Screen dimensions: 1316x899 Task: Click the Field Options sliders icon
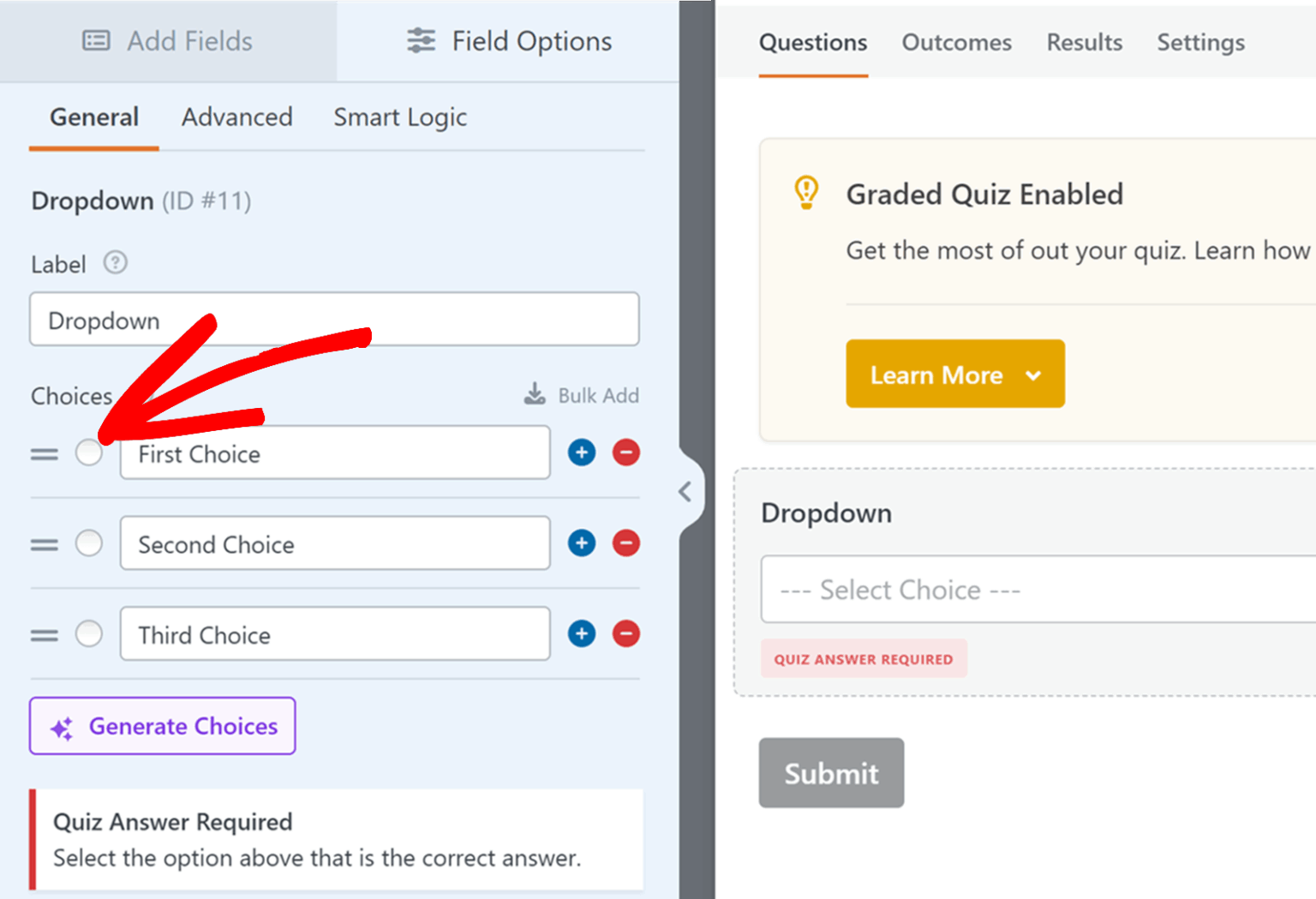[x=421, y=40]
